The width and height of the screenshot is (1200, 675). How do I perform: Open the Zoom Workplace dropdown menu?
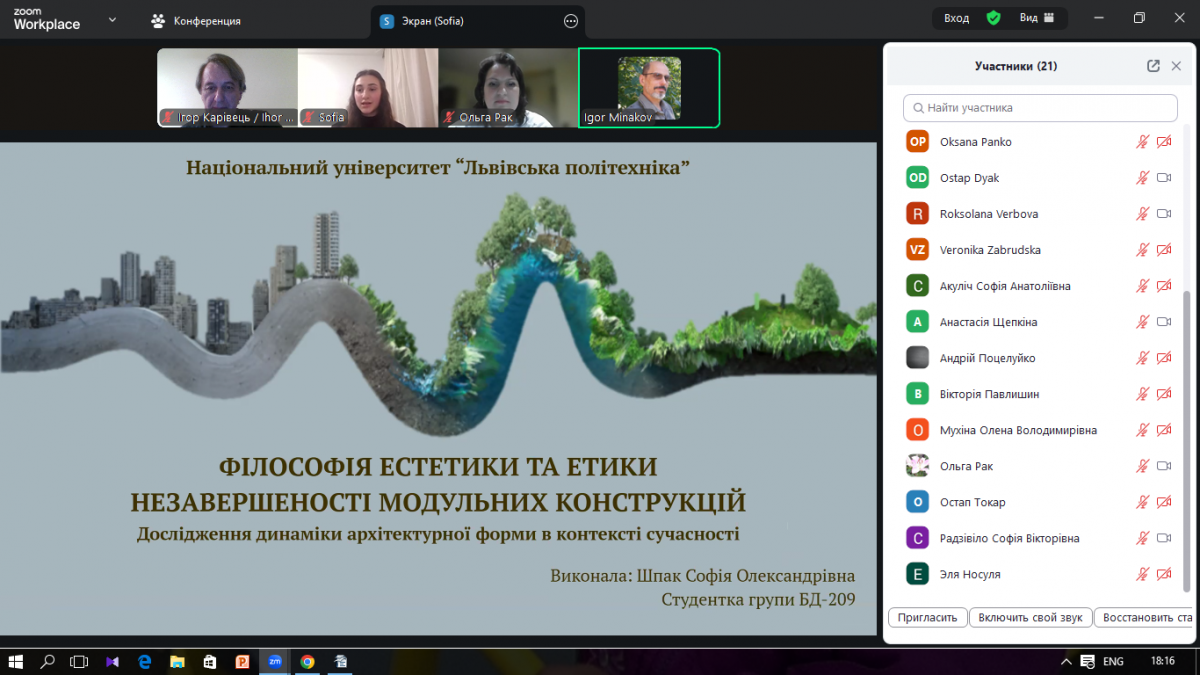(x=111, y=18)
